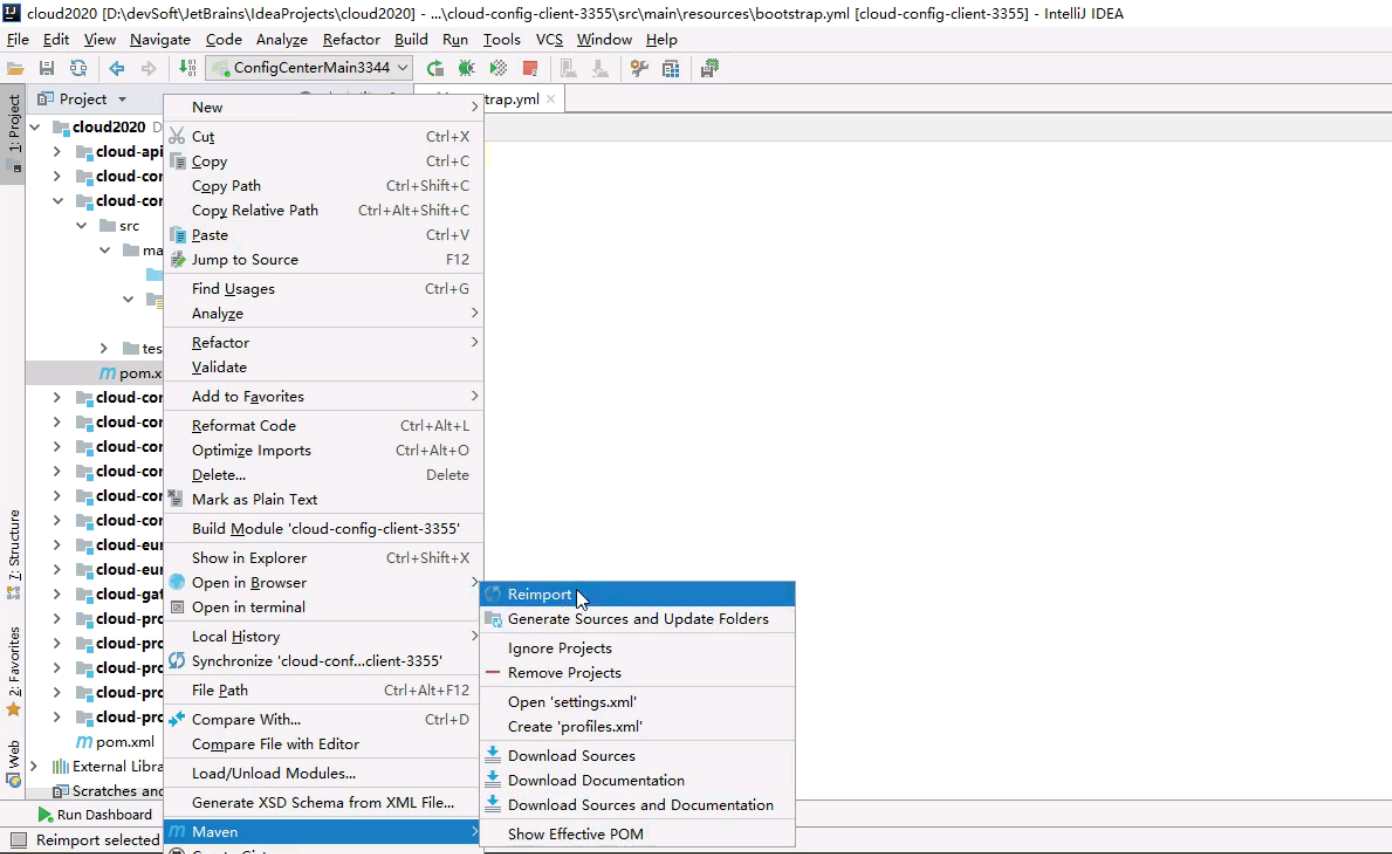Open the File menu
Image resolution: width=1392 pixels, height=854 pixels.
coord(18,39)
